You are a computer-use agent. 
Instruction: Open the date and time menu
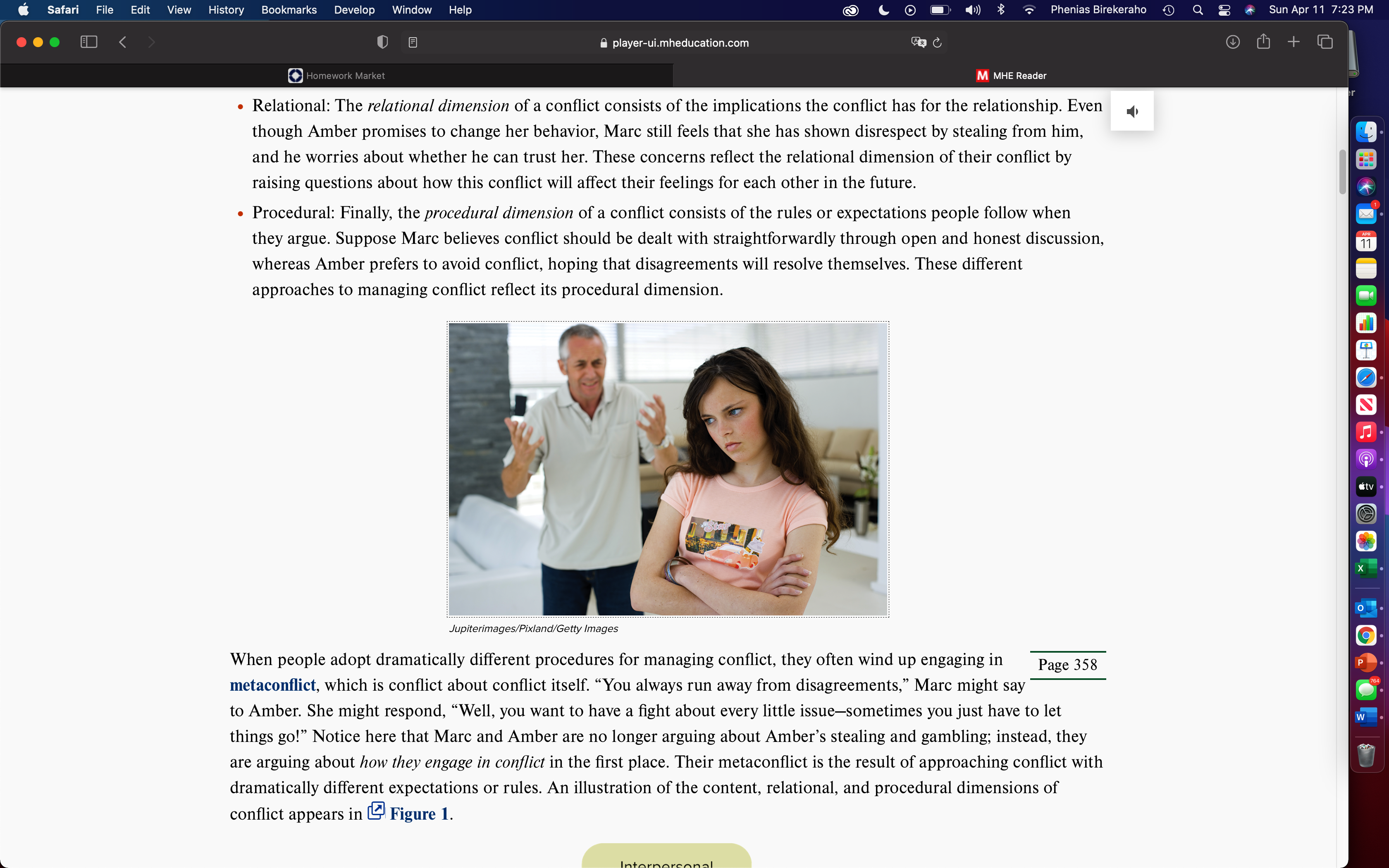pos(1321,10)
